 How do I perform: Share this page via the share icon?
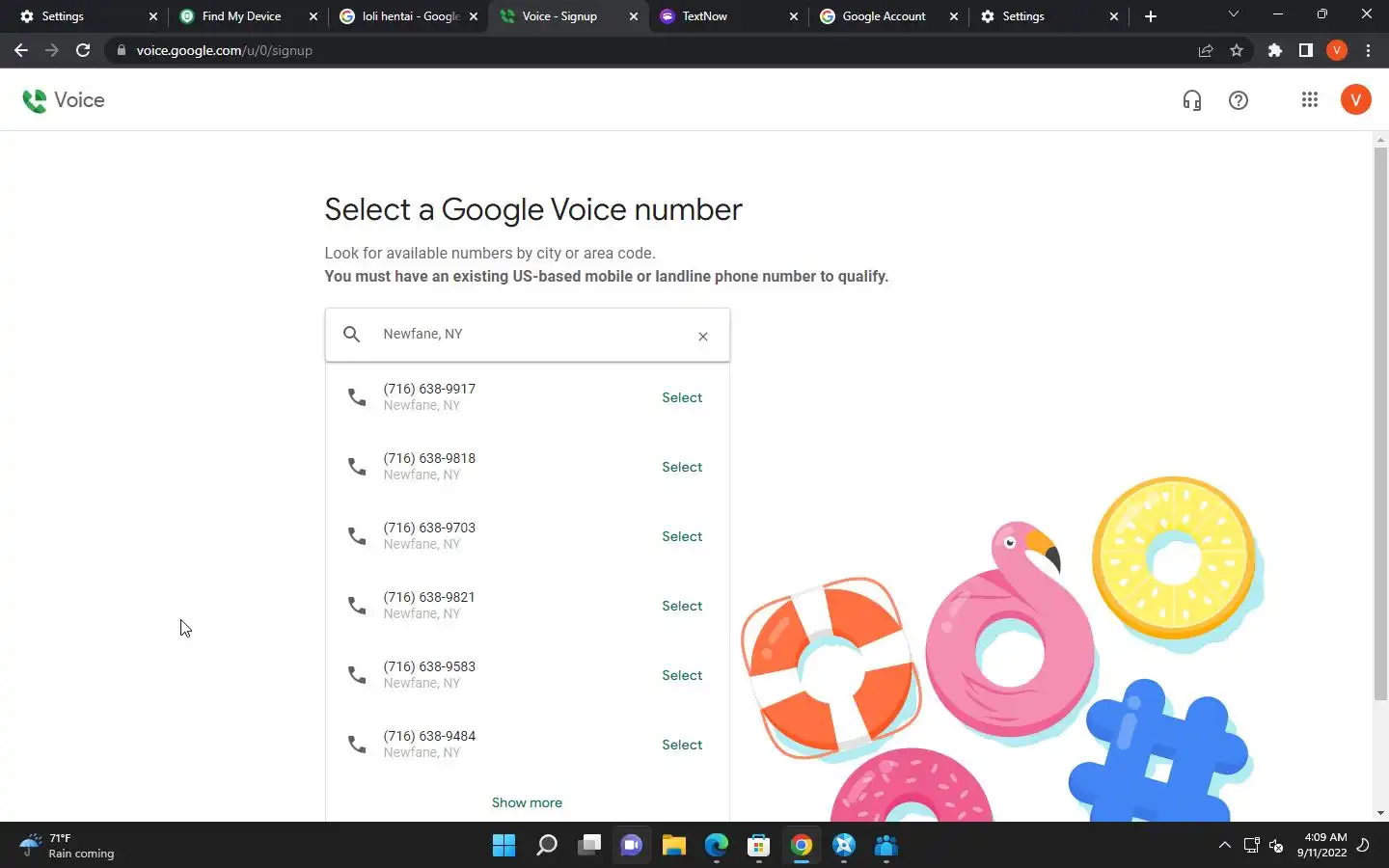pyautogui.click(x=1206, y=50)
